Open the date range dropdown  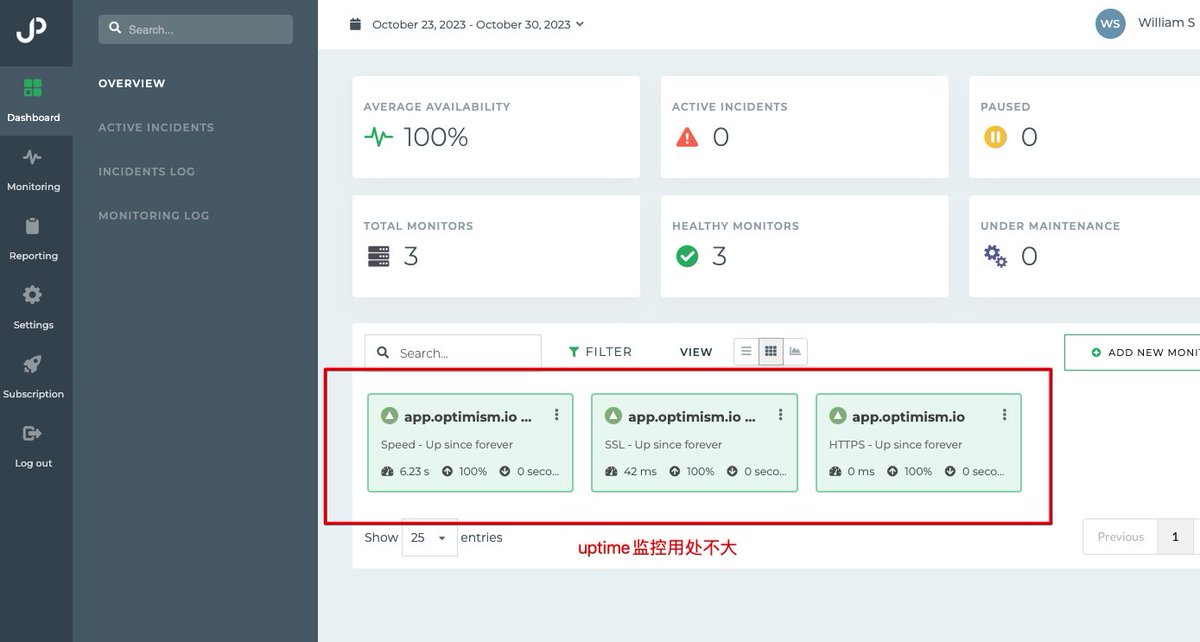pos(478,24)
